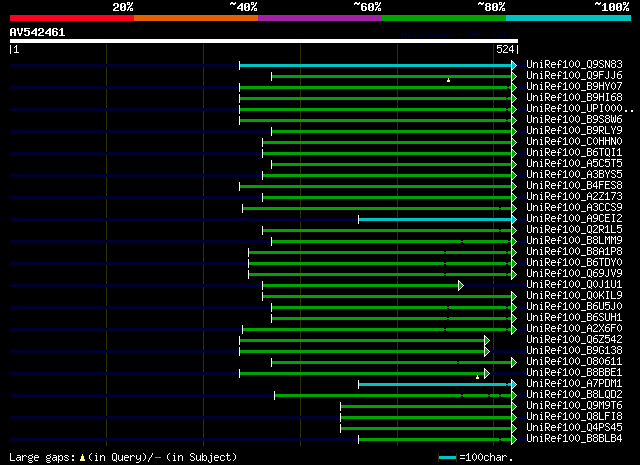Click the ~40% legend label

pos(244,7)
